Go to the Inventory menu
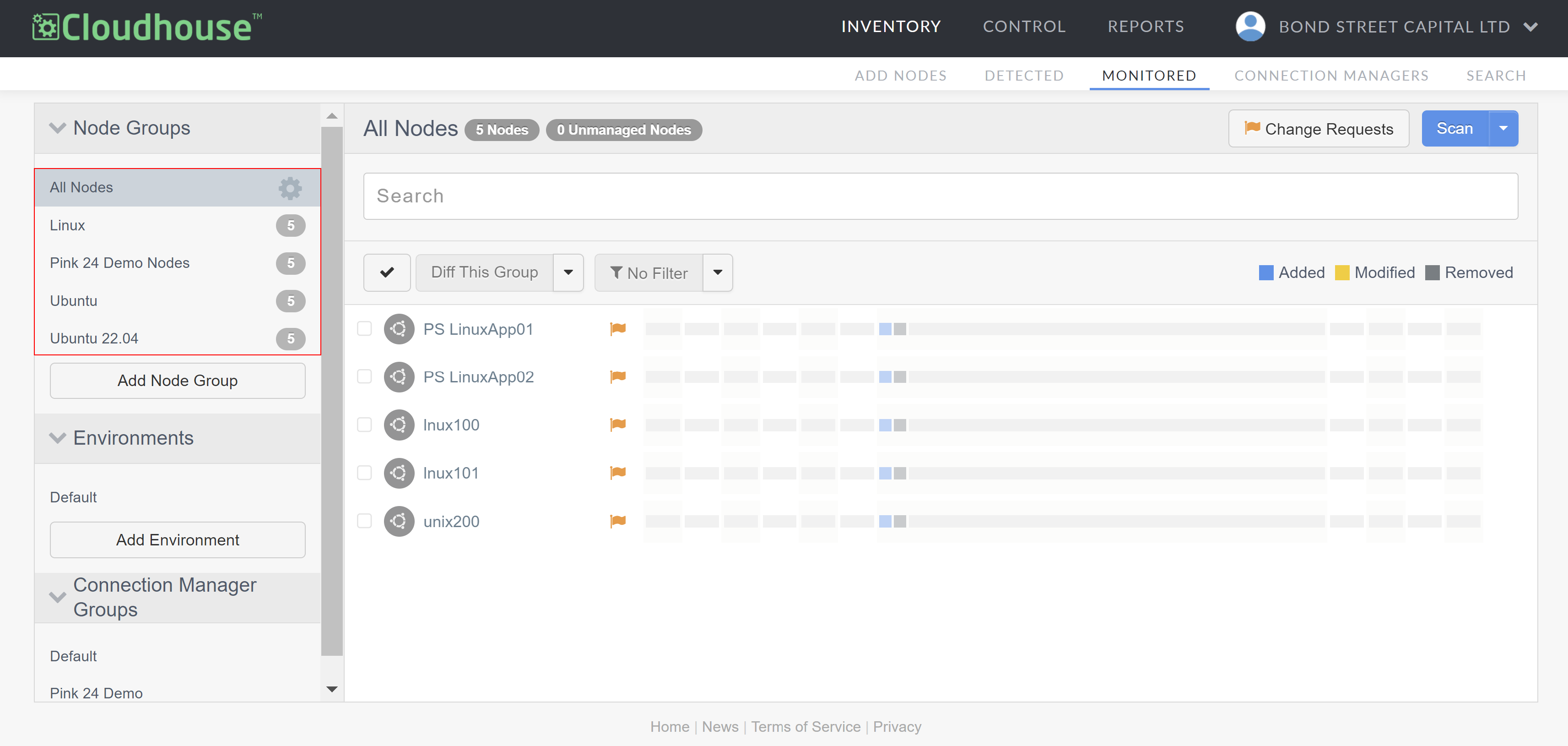This screenshot has height=746, width=1568. point(891,27)
